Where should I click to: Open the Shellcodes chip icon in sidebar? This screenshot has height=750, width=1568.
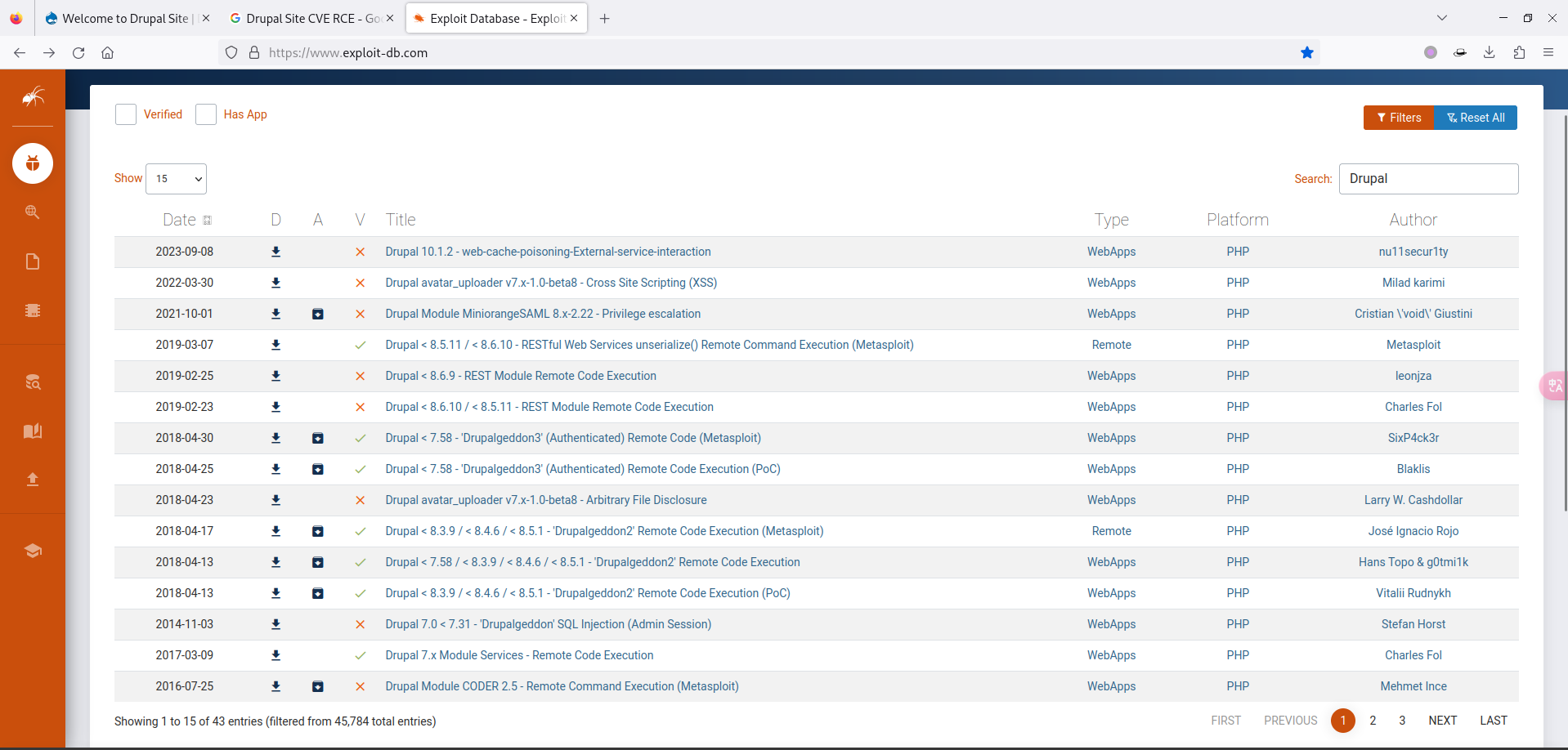coord(33,310)
